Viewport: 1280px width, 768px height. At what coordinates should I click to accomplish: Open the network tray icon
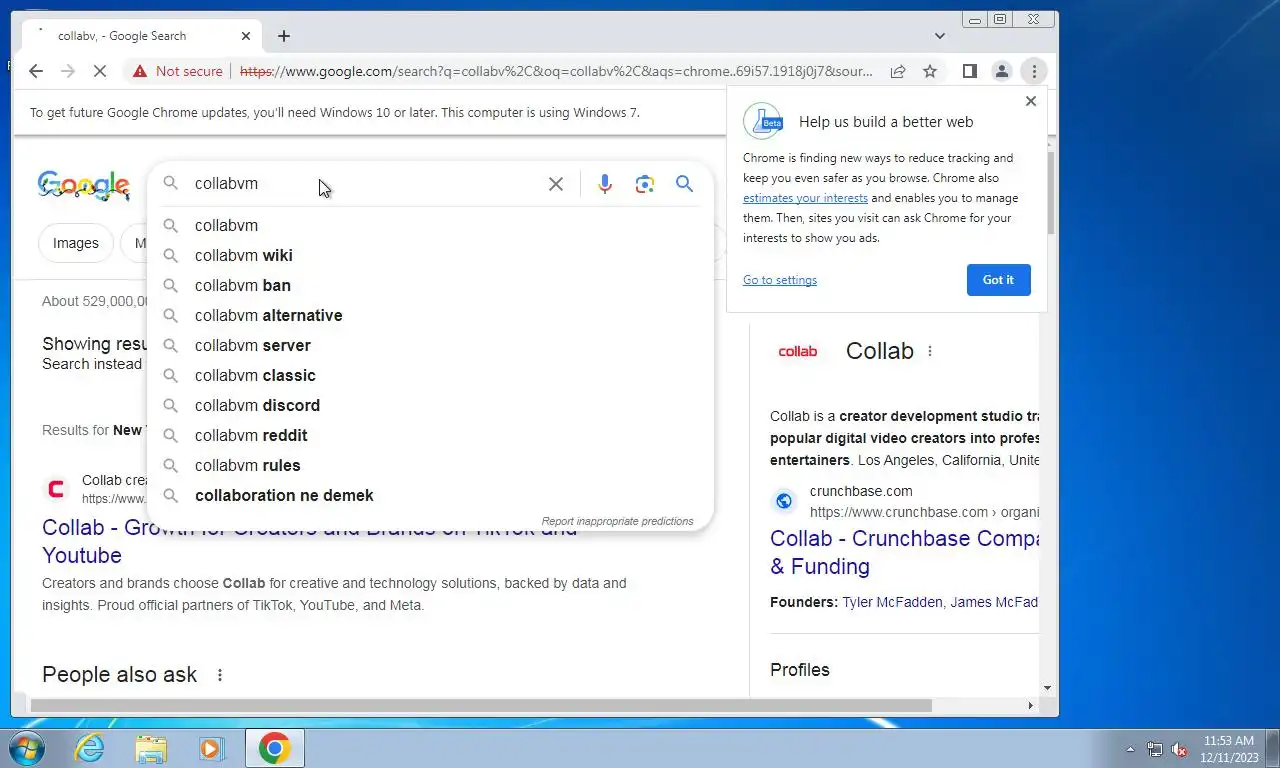1155,749
